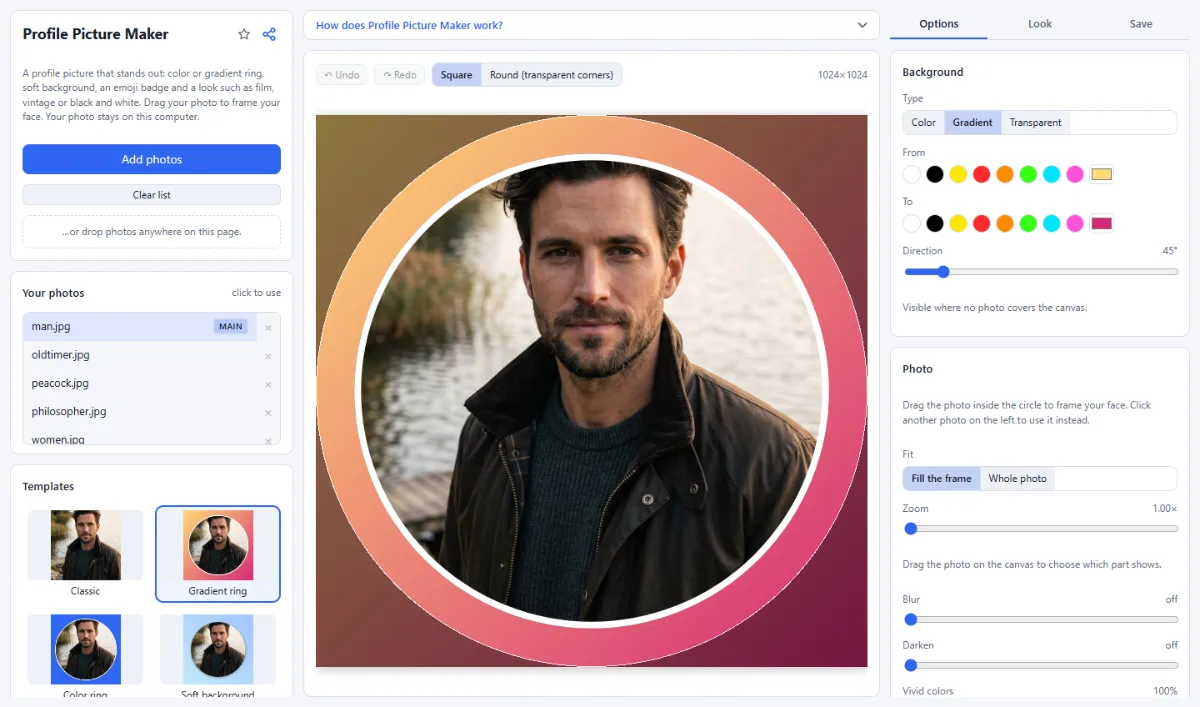This screenshot has width=1200, height=707.
Task: Pick magenta swatch in the To row
Action: point(1075,223)
